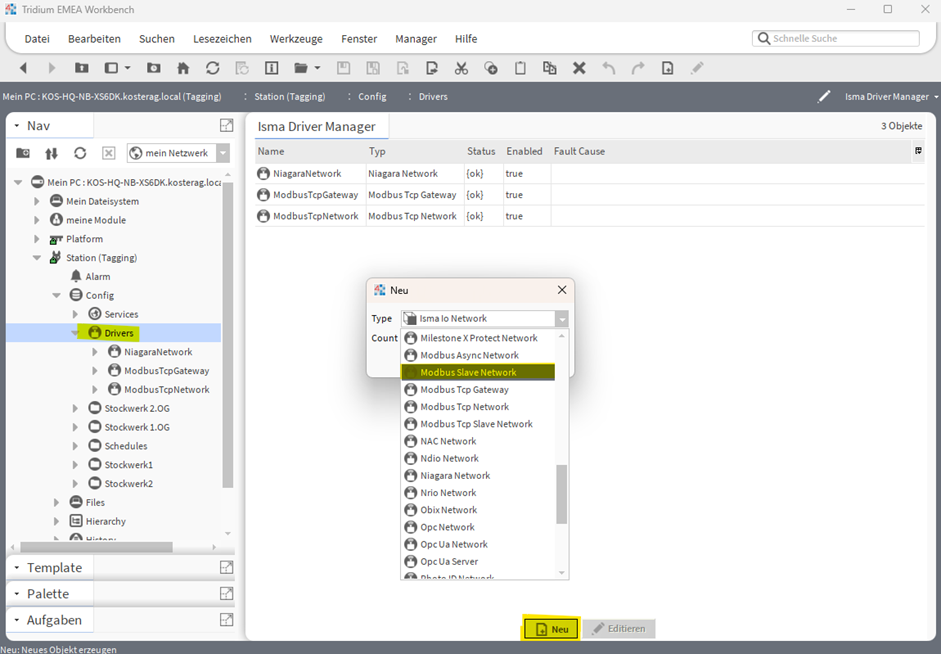This screenshot has height=654, width=941.
Task: Click the Cut scissors toolbar icon
Action: (461, 68)
